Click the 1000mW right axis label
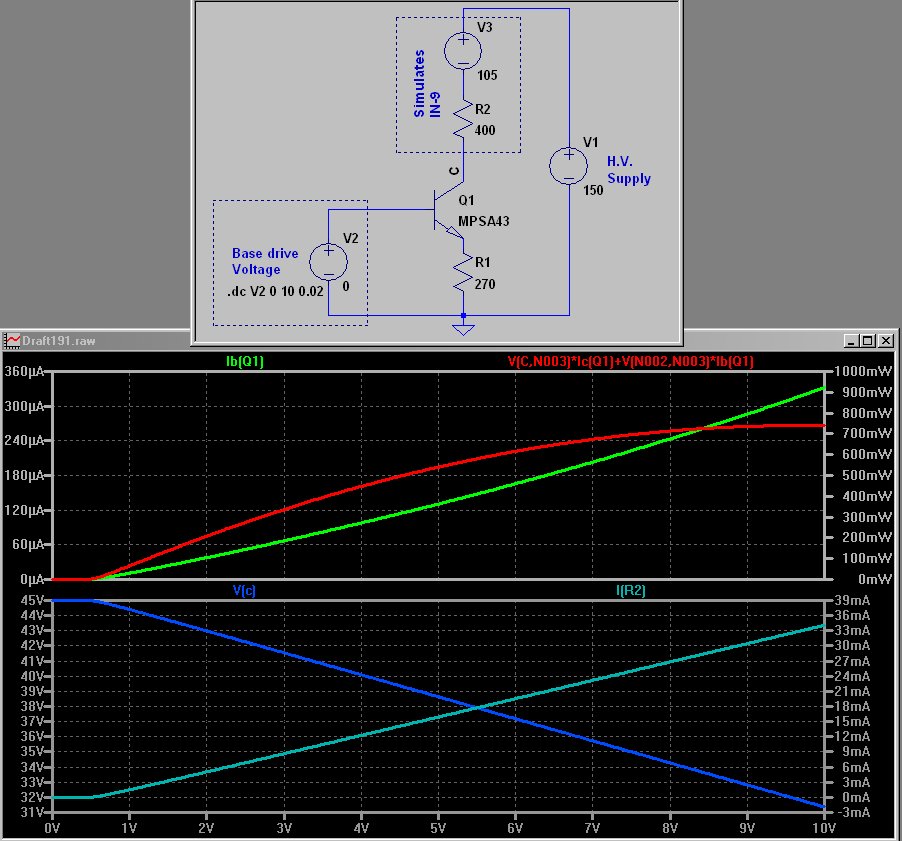Viewport: 902px width, 841px height. (x=863, y=372)
